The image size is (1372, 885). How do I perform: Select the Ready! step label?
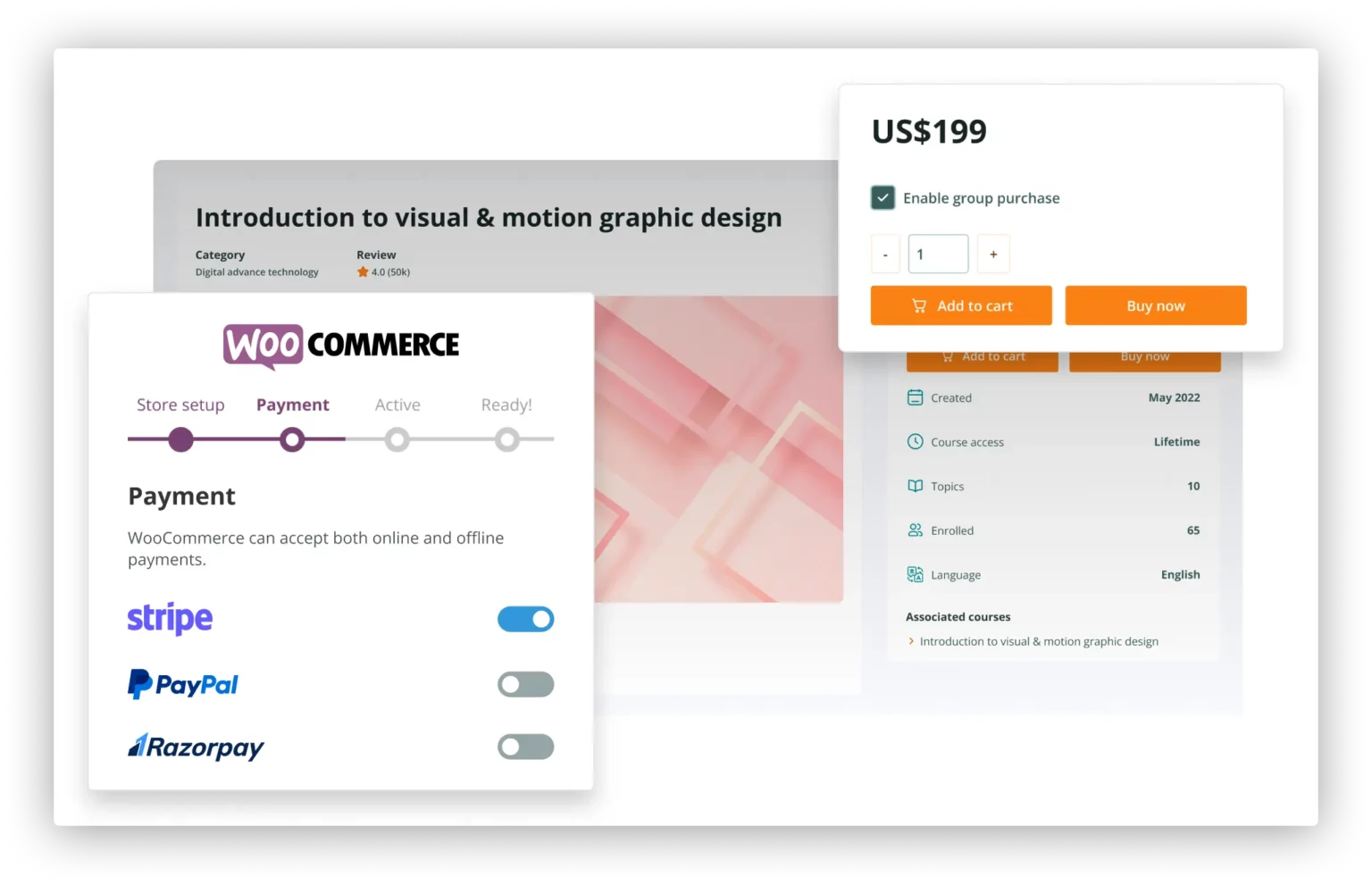click(506, 405)
